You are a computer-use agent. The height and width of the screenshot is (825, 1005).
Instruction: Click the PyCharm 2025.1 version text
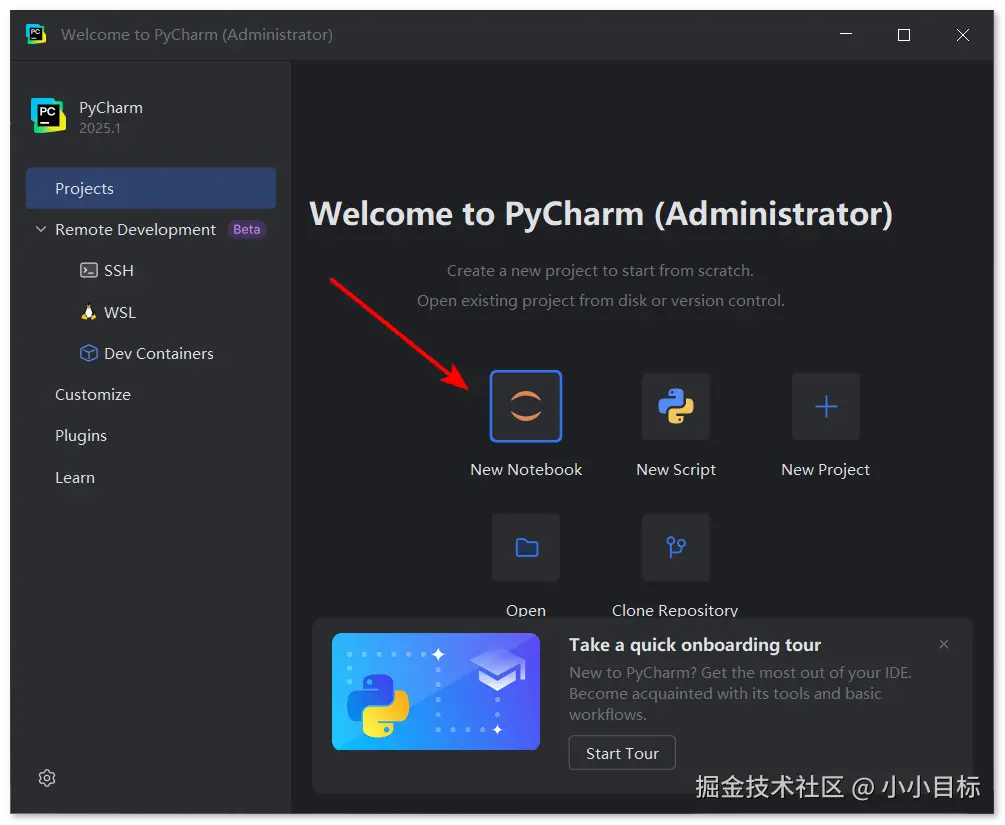[x=99, y=128]
